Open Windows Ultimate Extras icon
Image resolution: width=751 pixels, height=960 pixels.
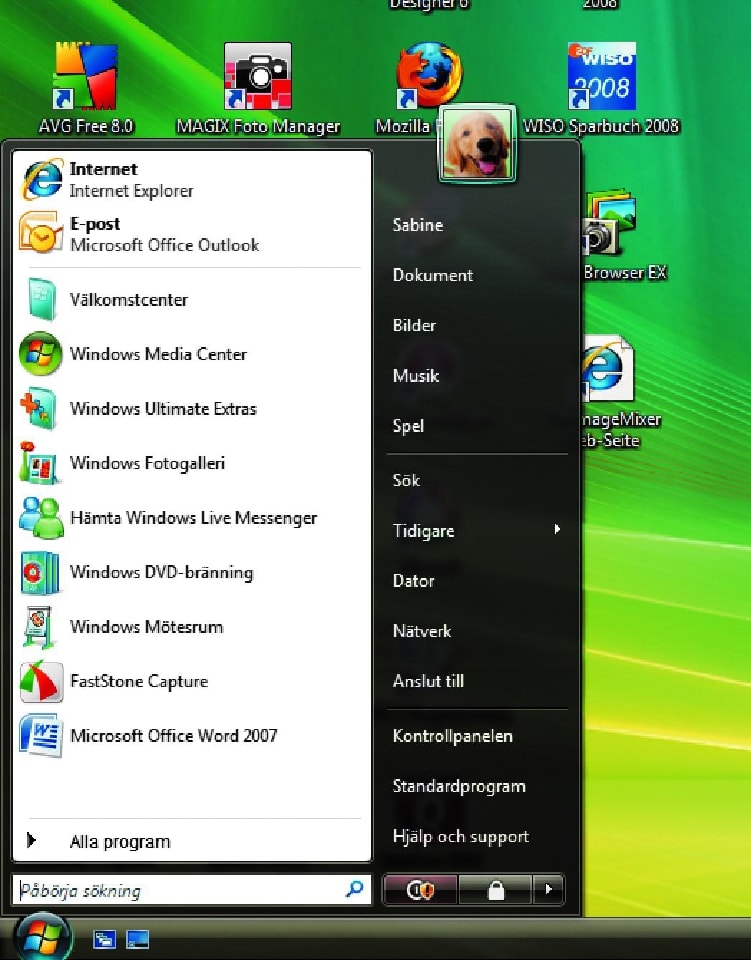pos(39,409)
